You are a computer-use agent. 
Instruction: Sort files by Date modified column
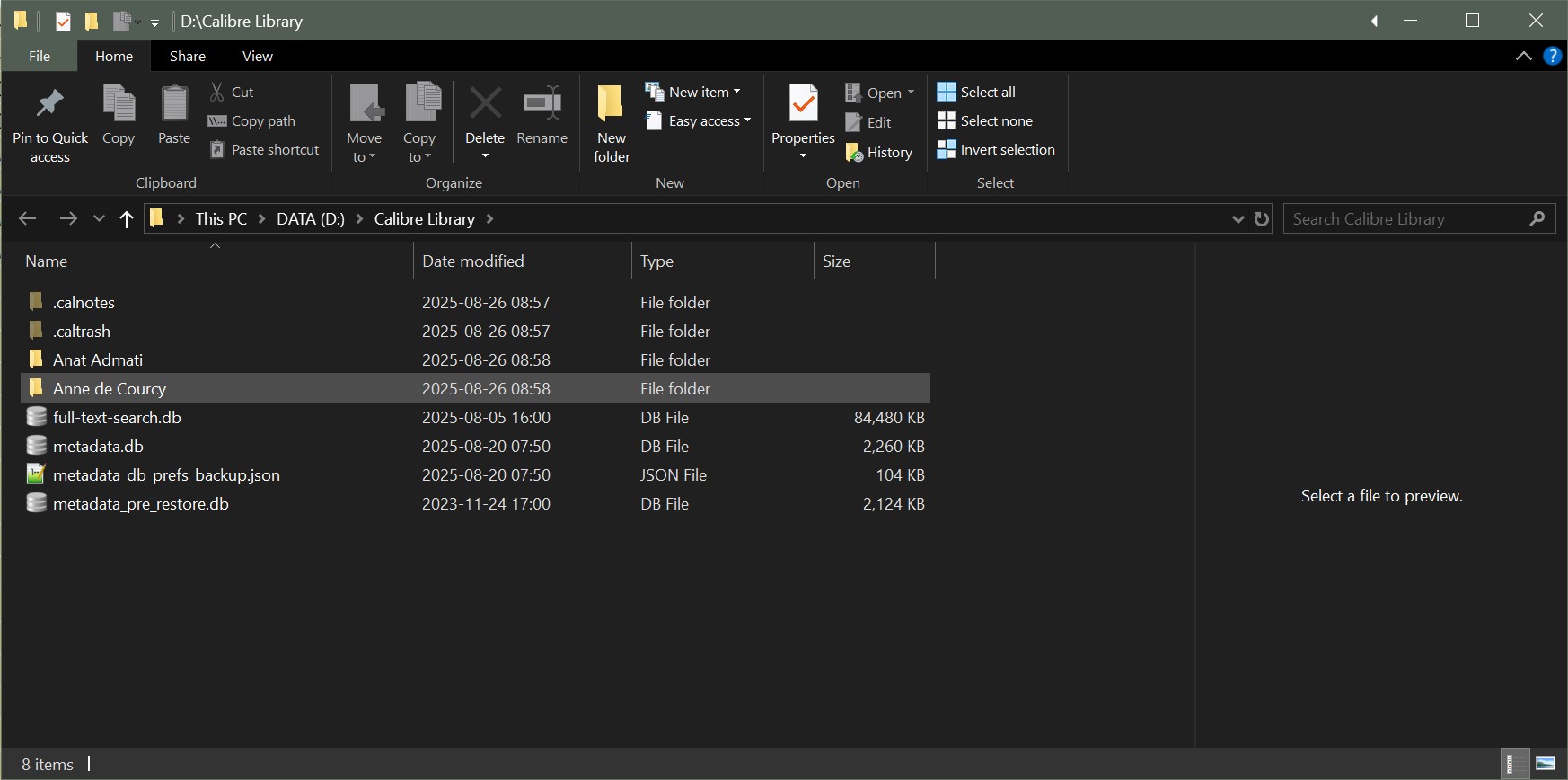(473, 261)
